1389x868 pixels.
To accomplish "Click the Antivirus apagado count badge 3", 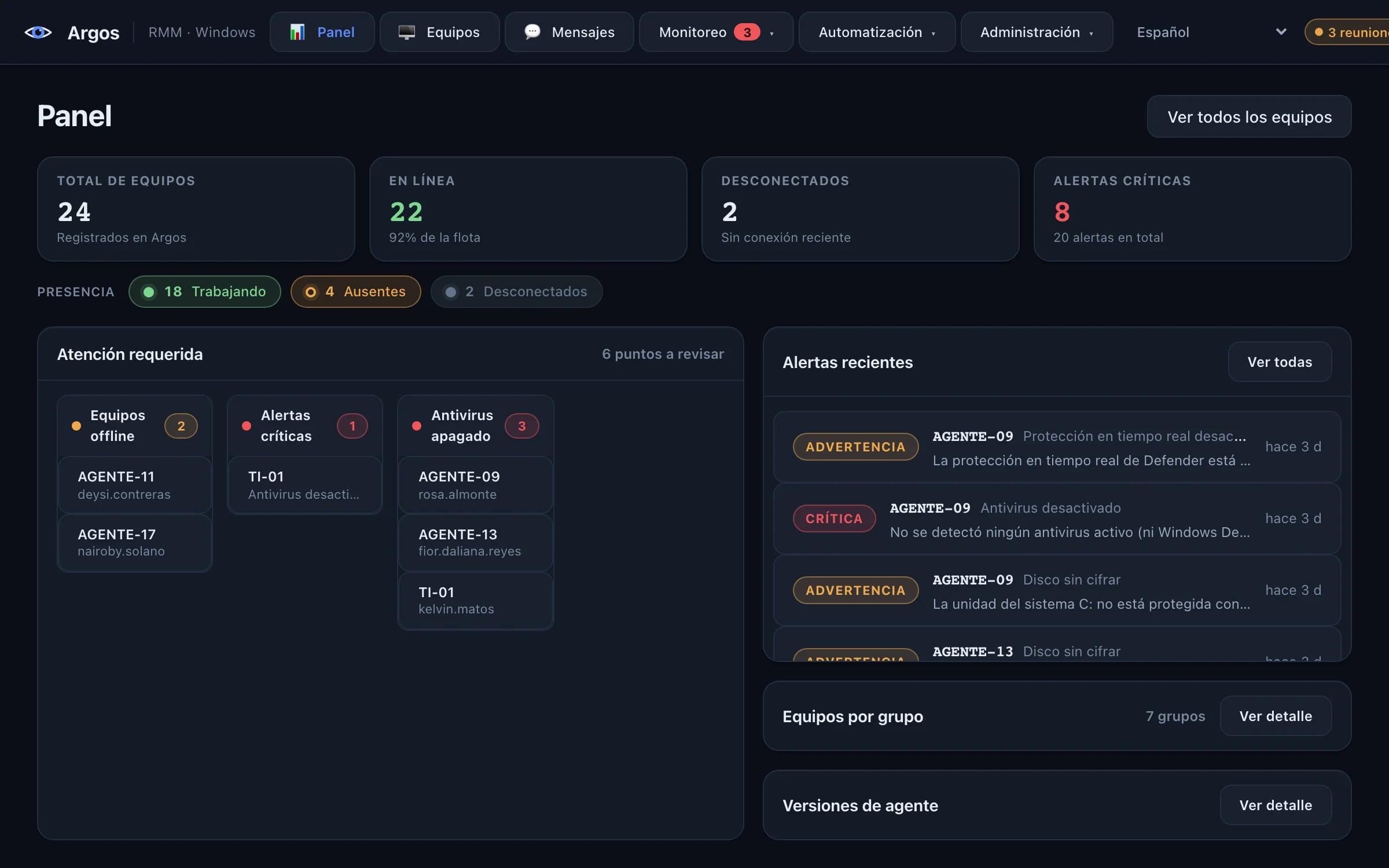I will (x=522, y=426).
